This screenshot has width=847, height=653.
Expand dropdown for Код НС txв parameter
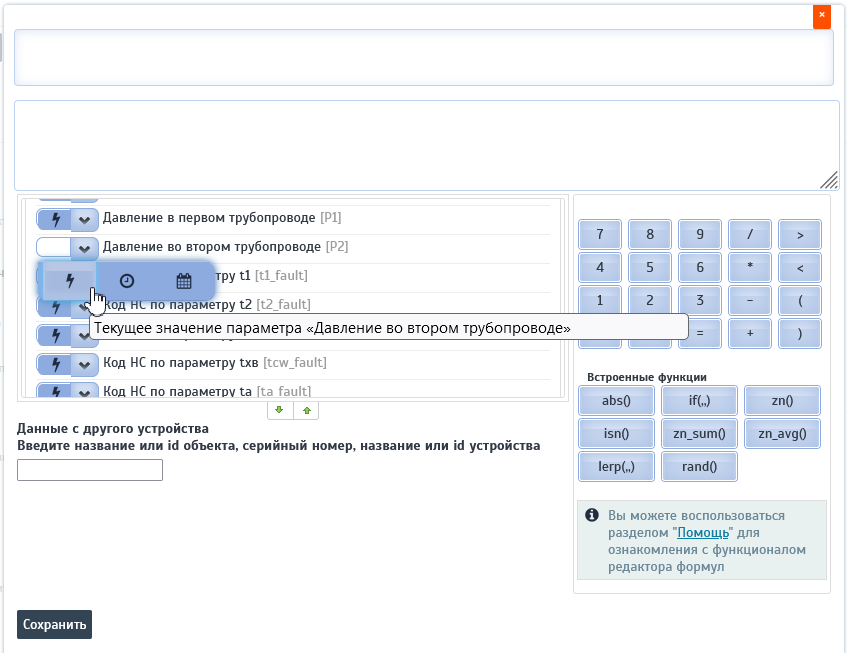coord(85,363)
